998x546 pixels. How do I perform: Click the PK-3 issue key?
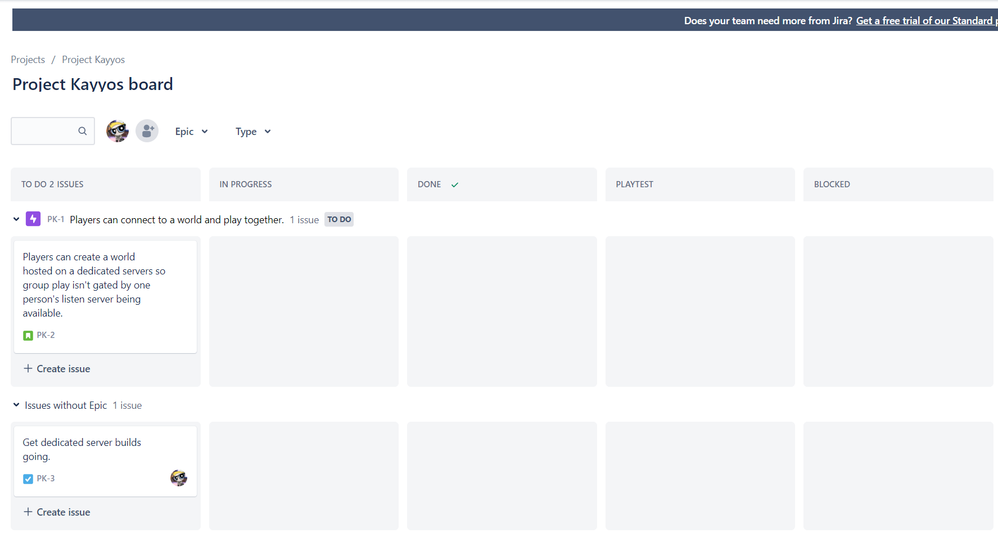[x=45, y=479]
